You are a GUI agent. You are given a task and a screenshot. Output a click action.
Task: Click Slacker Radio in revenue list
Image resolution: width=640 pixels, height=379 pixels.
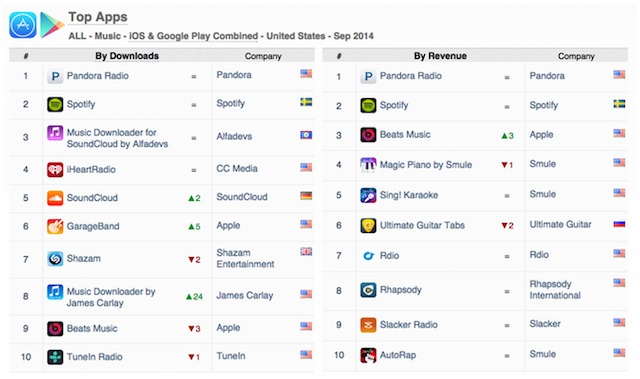pyautogui.click(x=409, y=325)
